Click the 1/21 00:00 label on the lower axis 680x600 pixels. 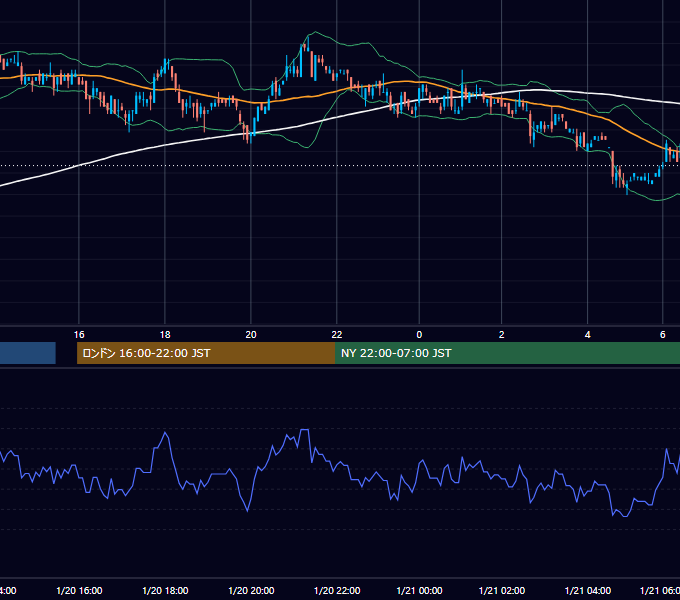[419, 590]
